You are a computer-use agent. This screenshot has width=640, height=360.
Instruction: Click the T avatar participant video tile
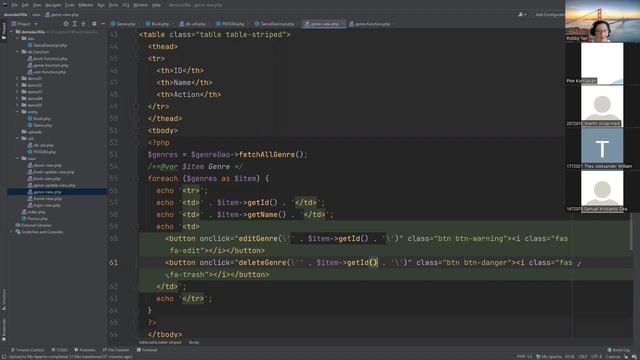click(x=602, y=149)
